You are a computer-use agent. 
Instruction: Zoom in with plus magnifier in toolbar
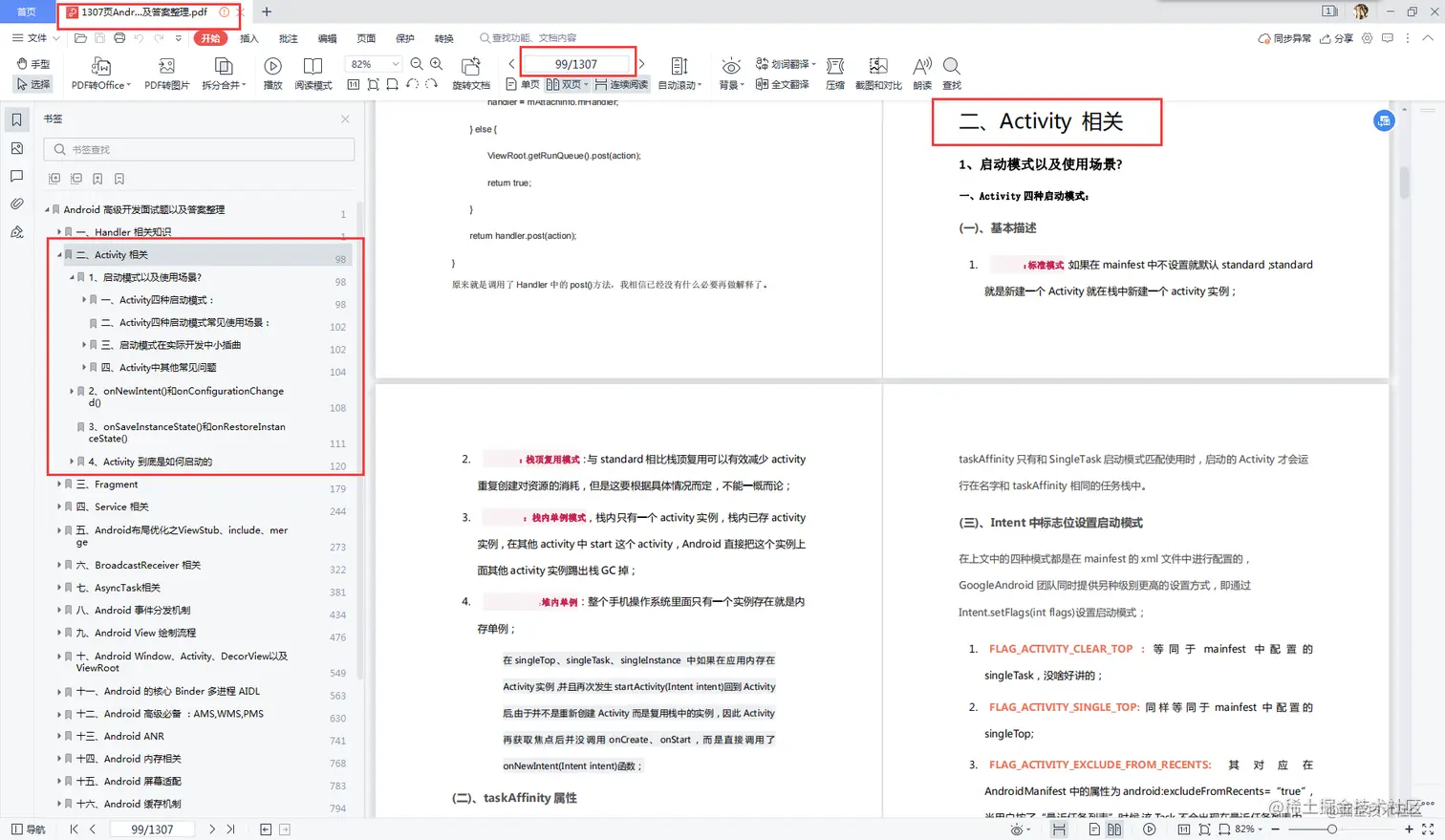(436, 64)
